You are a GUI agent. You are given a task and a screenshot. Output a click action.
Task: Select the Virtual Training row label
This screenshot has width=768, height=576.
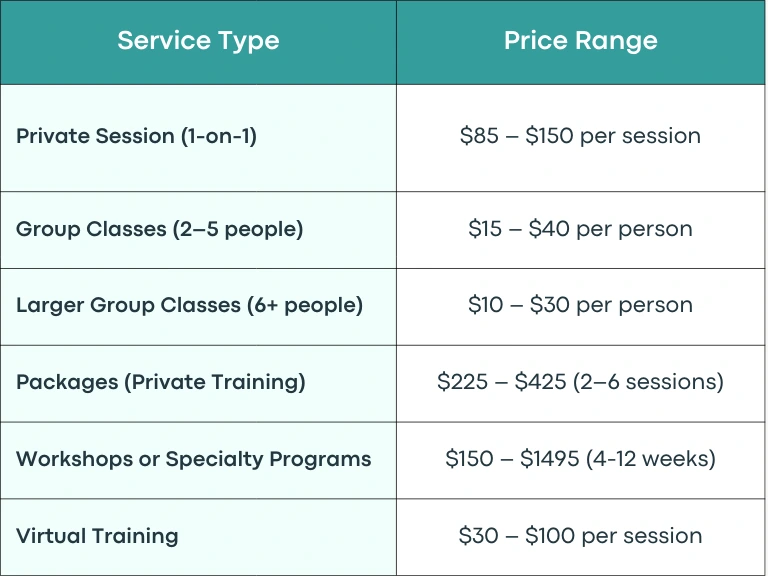[x=97, y=536]
